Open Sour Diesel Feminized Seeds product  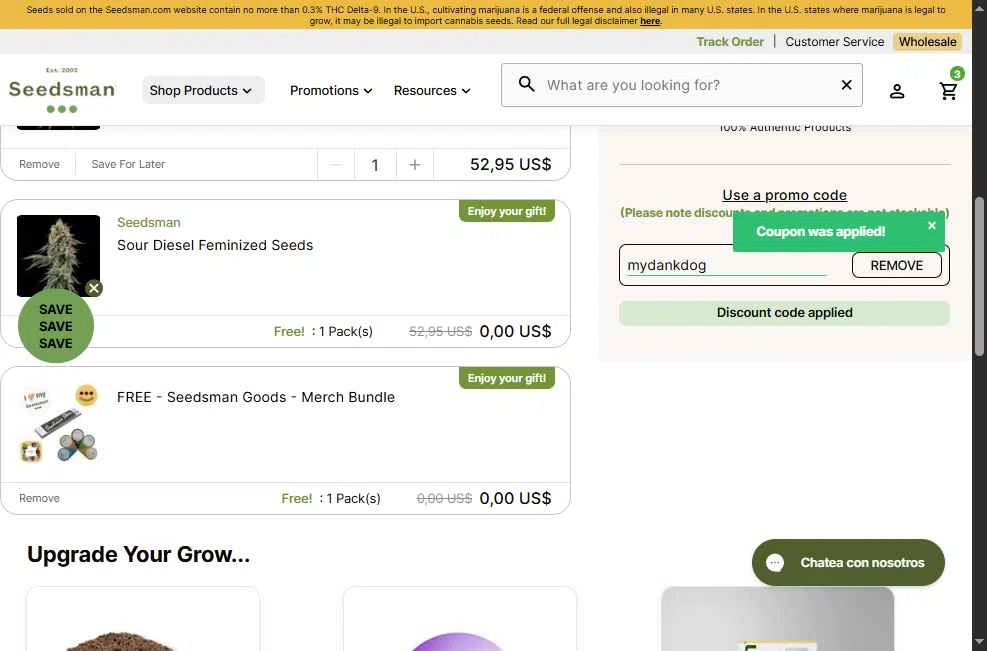pyautogui.click(x=215, y=245)
